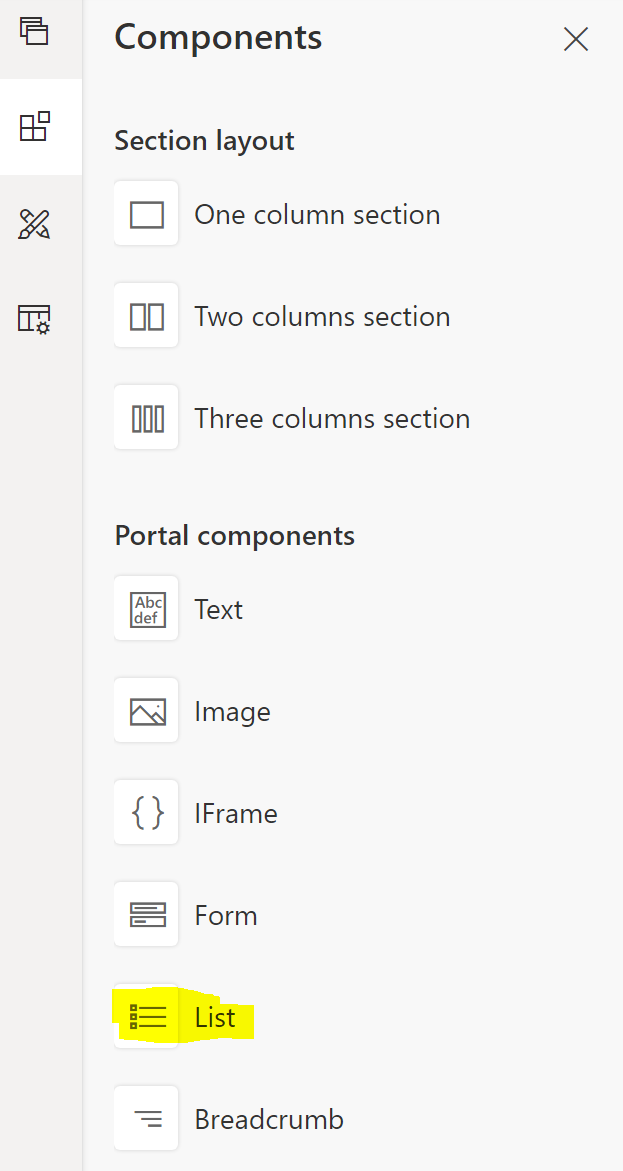
Task: Open the Themes brush-and-pencil sidebar icon
Action: click(34, 224)
